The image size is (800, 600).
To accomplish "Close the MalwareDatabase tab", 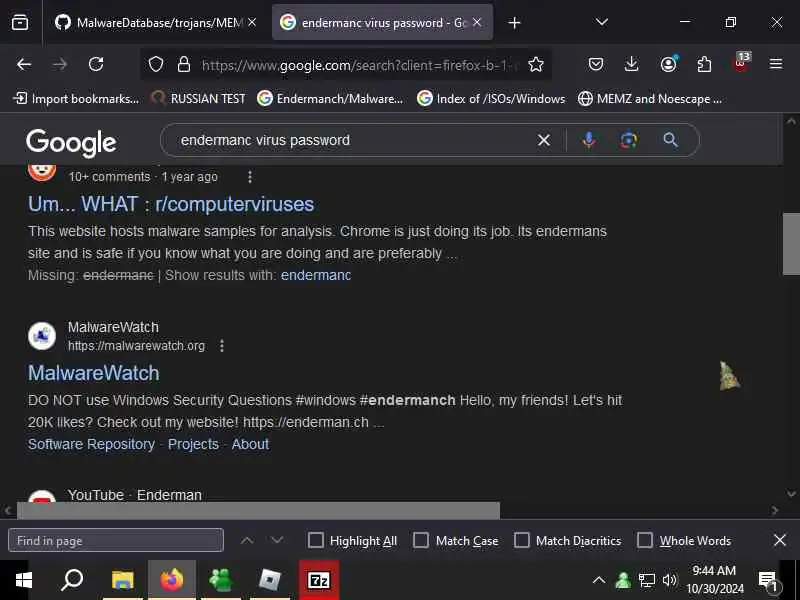I will click(x=252, y=22).
